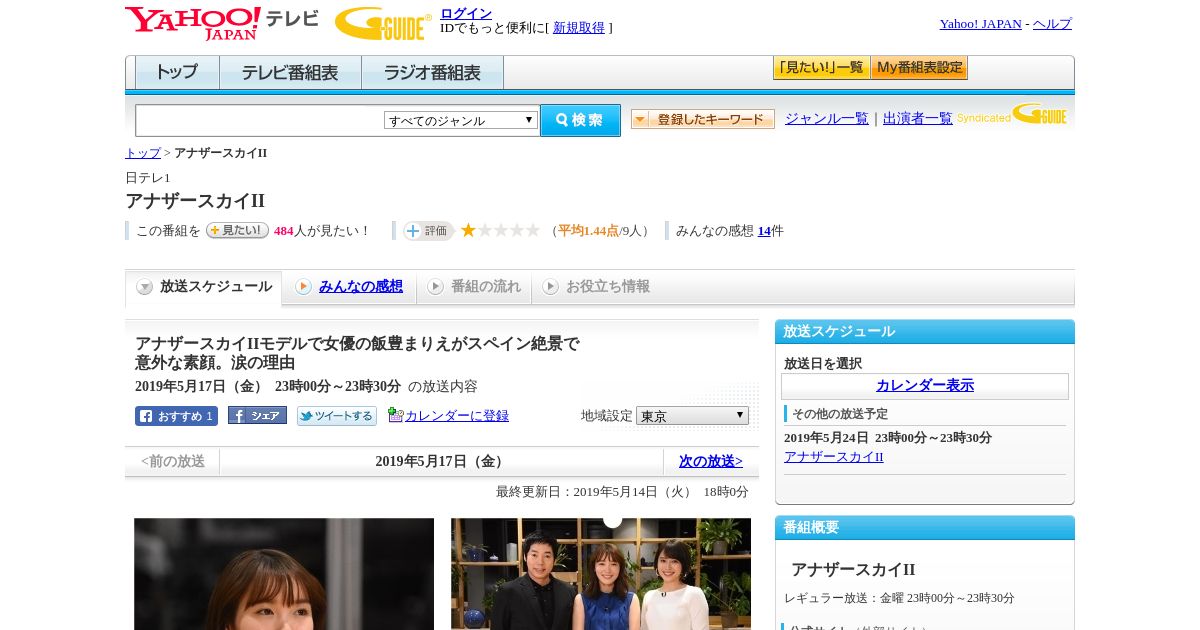The image size is (1200, 630).
Task: Focus the program search input field
Action: point(259,120)
